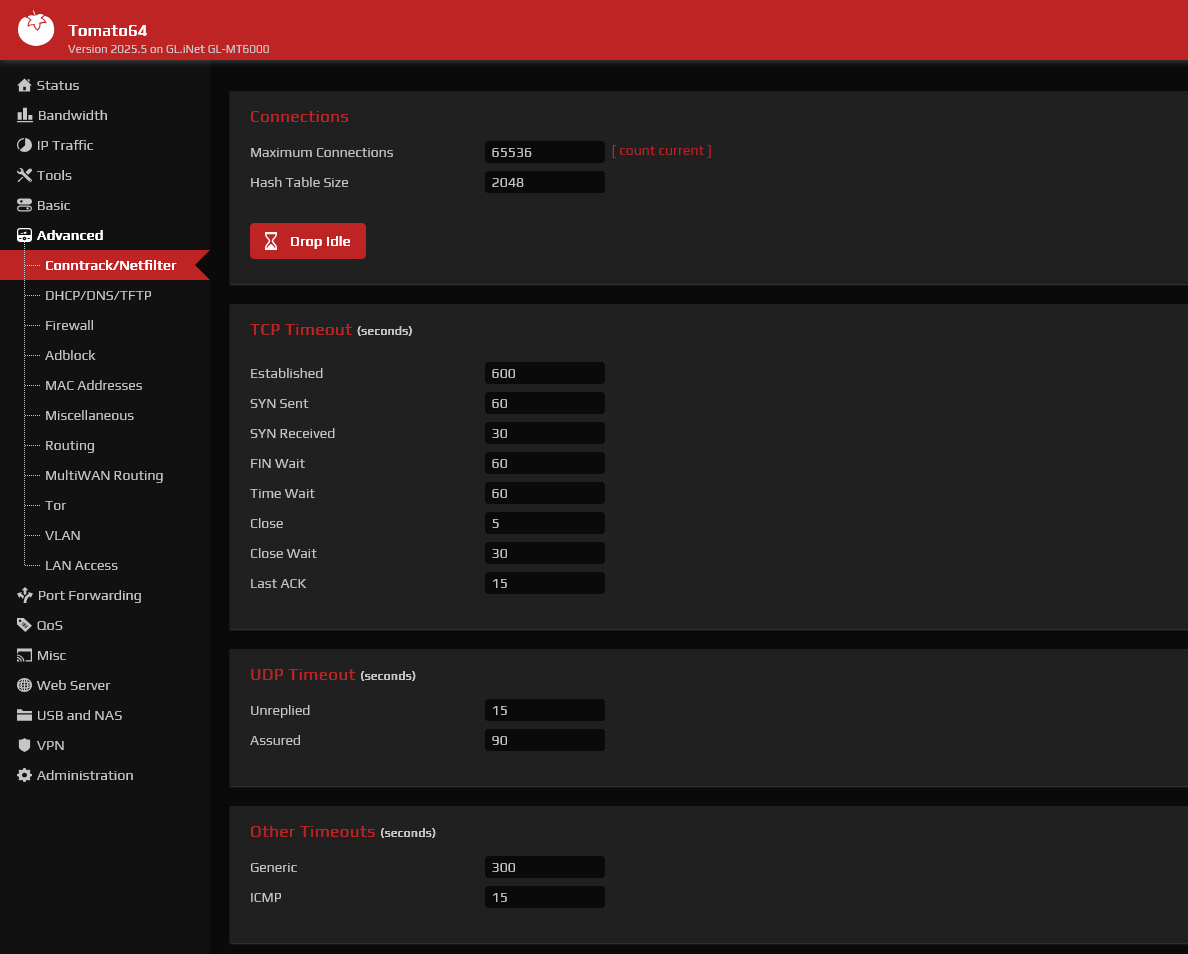1188x954 pixels.
Task: Click the TCP Established timeout field
Action: (545, 373)
